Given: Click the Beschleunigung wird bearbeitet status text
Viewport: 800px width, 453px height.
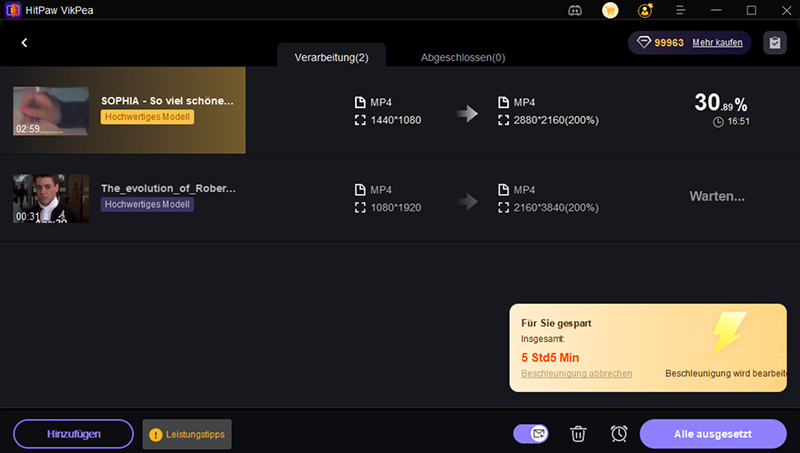Looking at the screenshot, I should tap(726, 373).
